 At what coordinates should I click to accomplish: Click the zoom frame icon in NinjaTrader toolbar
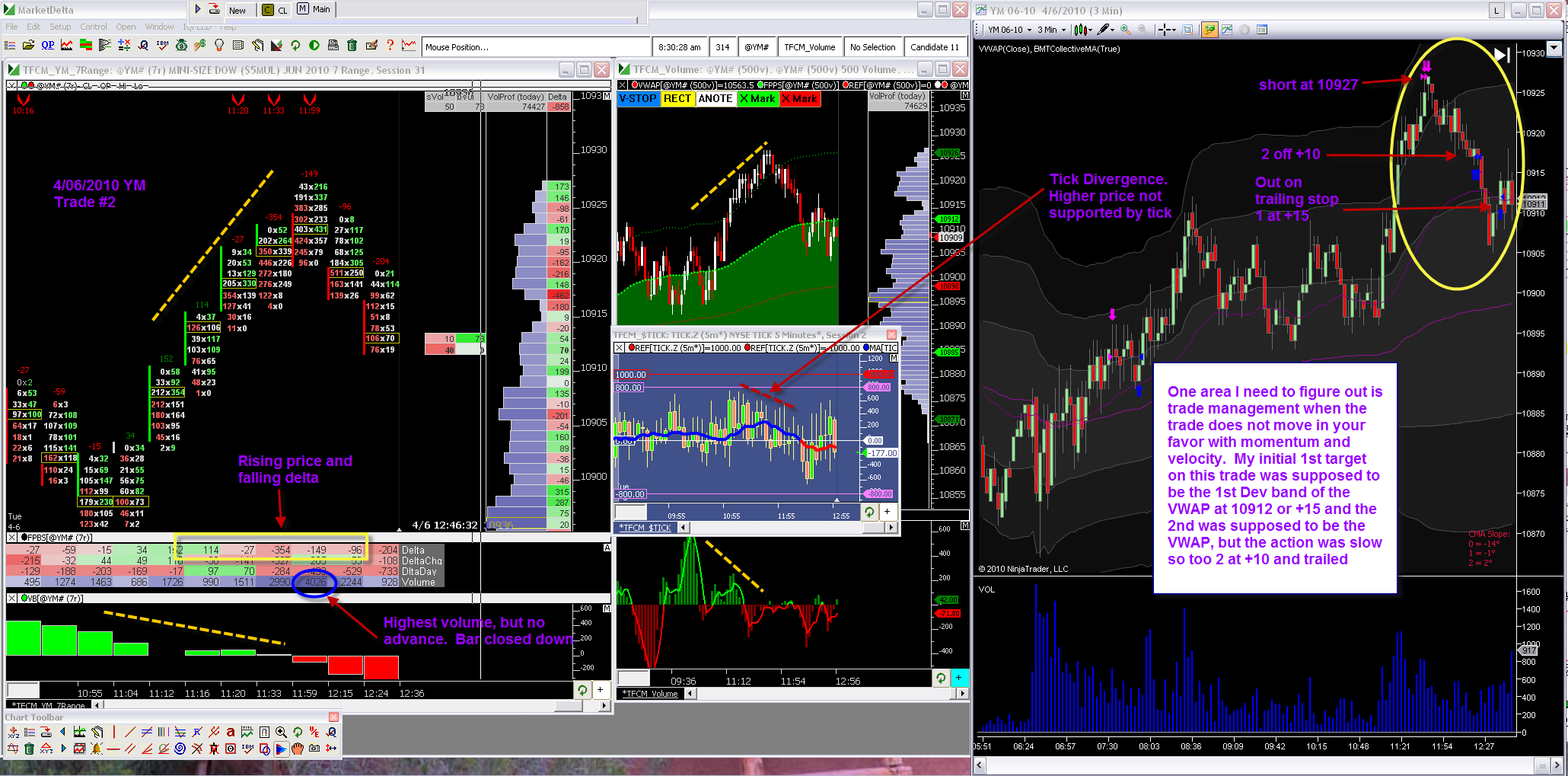(x=1187, y=30)
